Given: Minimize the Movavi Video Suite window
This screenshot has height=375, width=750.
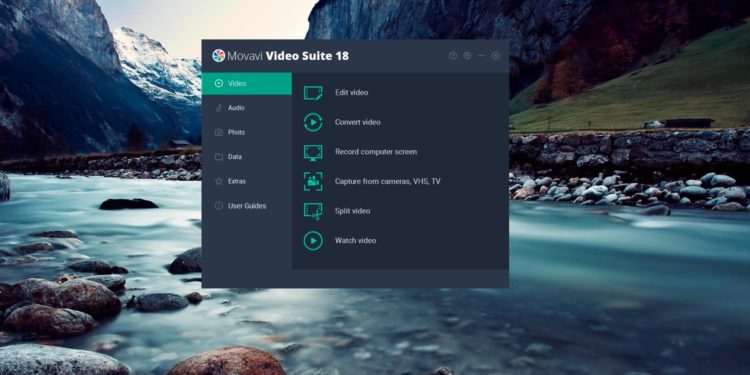Looking at the screenshot, I should pos(482,56).
